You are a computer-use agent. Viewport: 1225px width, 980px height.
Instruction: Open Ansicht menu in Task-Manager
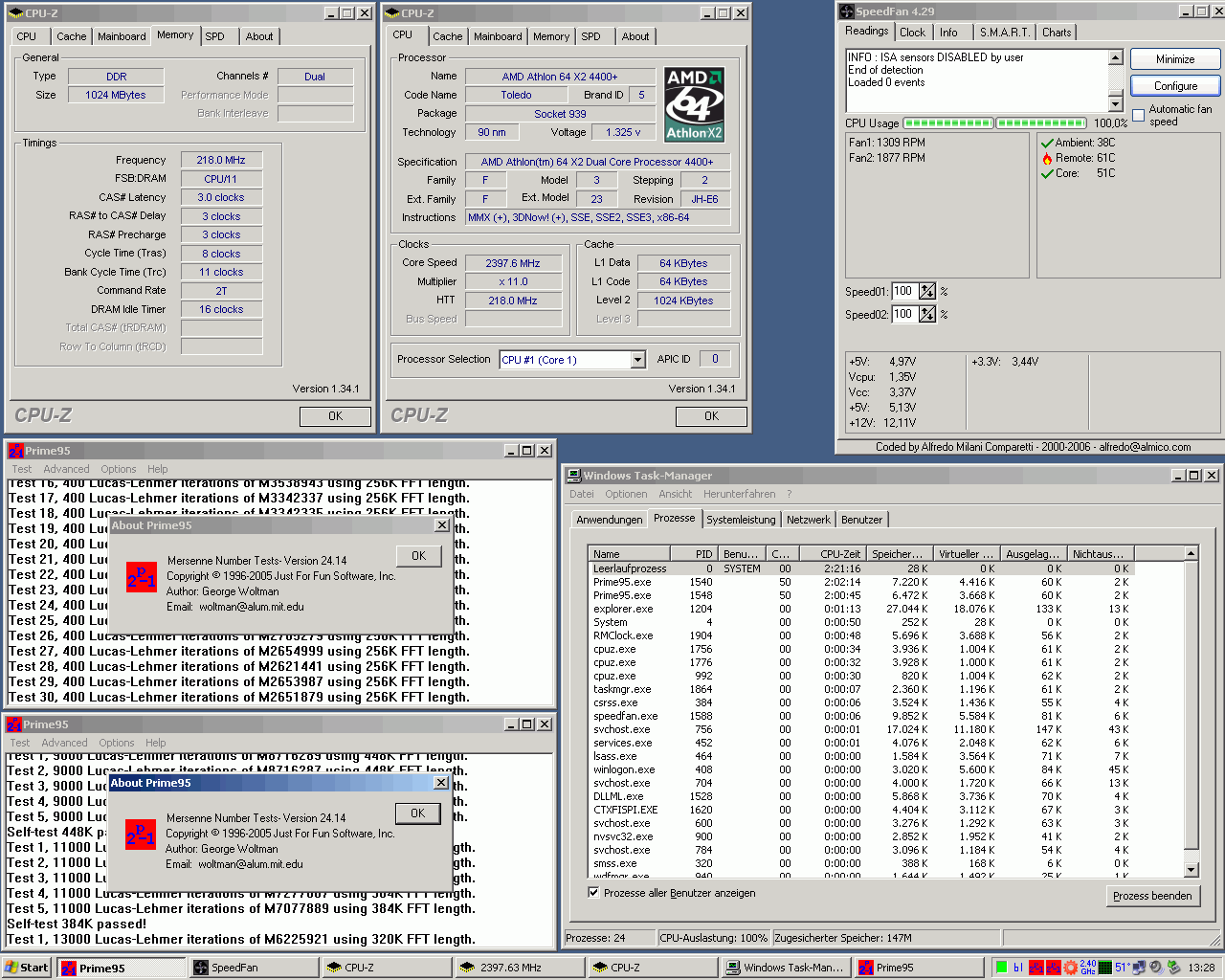click(x=676, y=494)
